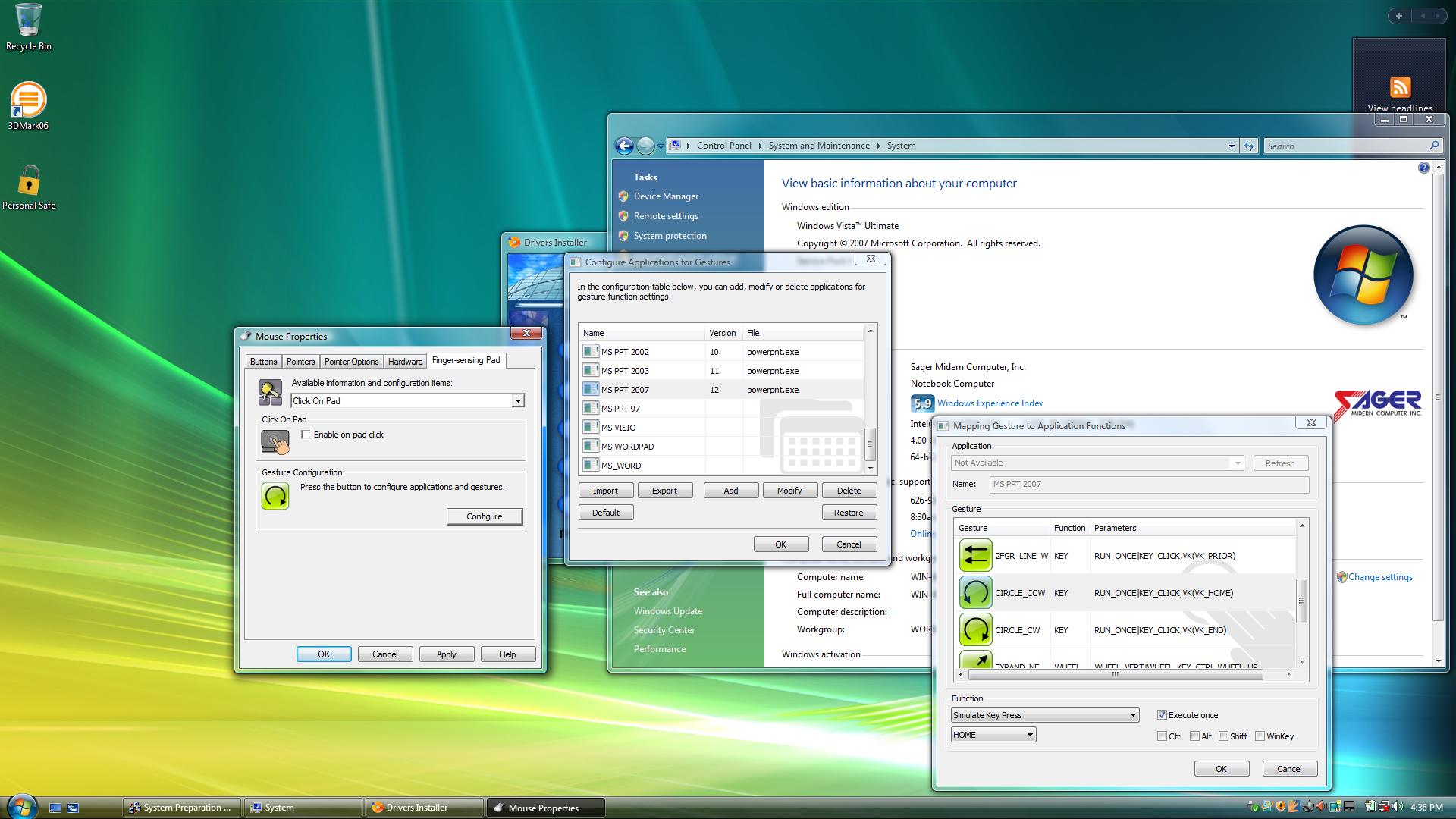This screenshot has height=819, width=1456.
Task: Click the Click On Pad hand icon
Action: pyautogui.click(x=275, y=441)
